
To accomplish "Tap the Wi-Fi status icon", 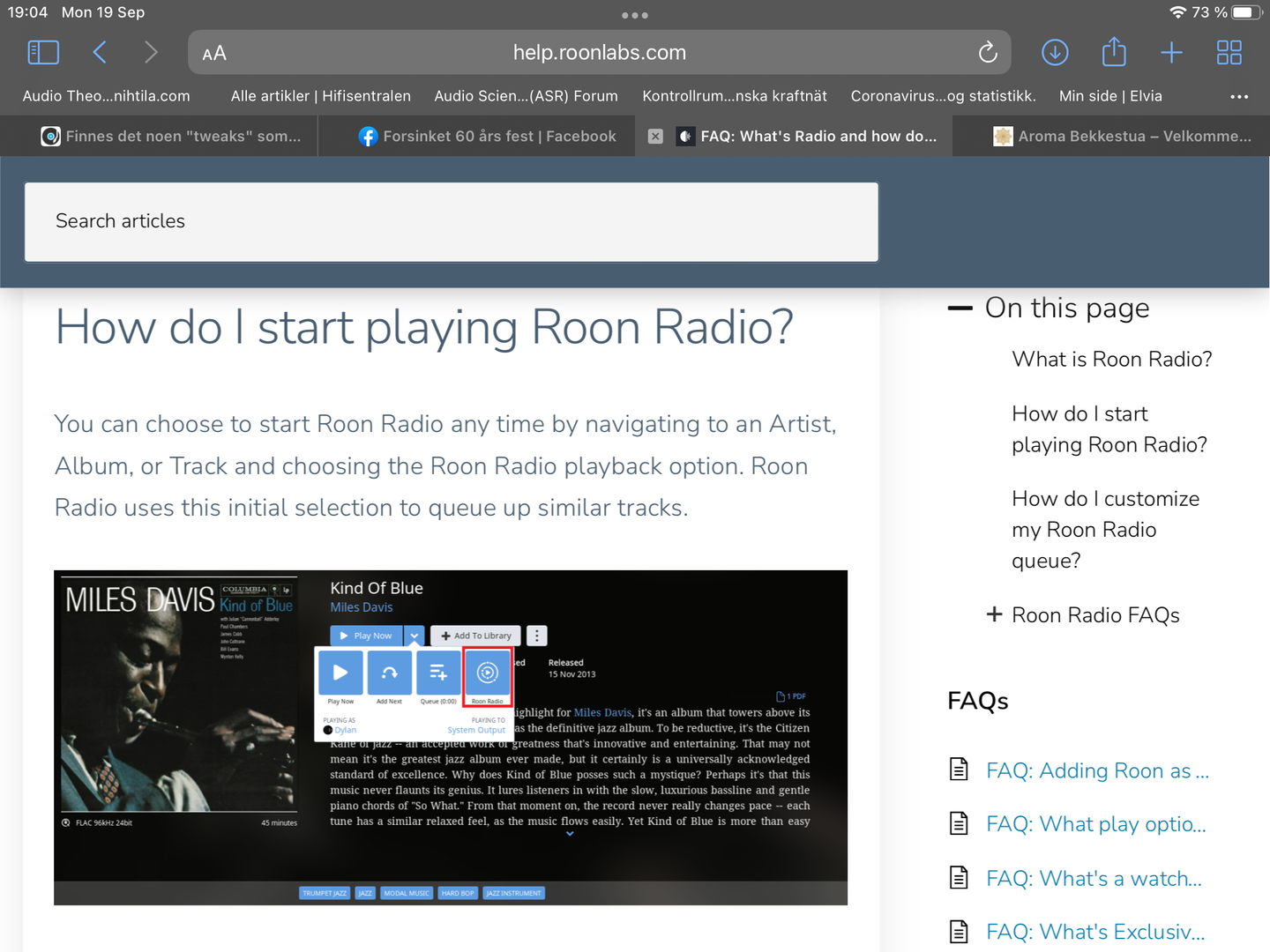I will 1177,12.
